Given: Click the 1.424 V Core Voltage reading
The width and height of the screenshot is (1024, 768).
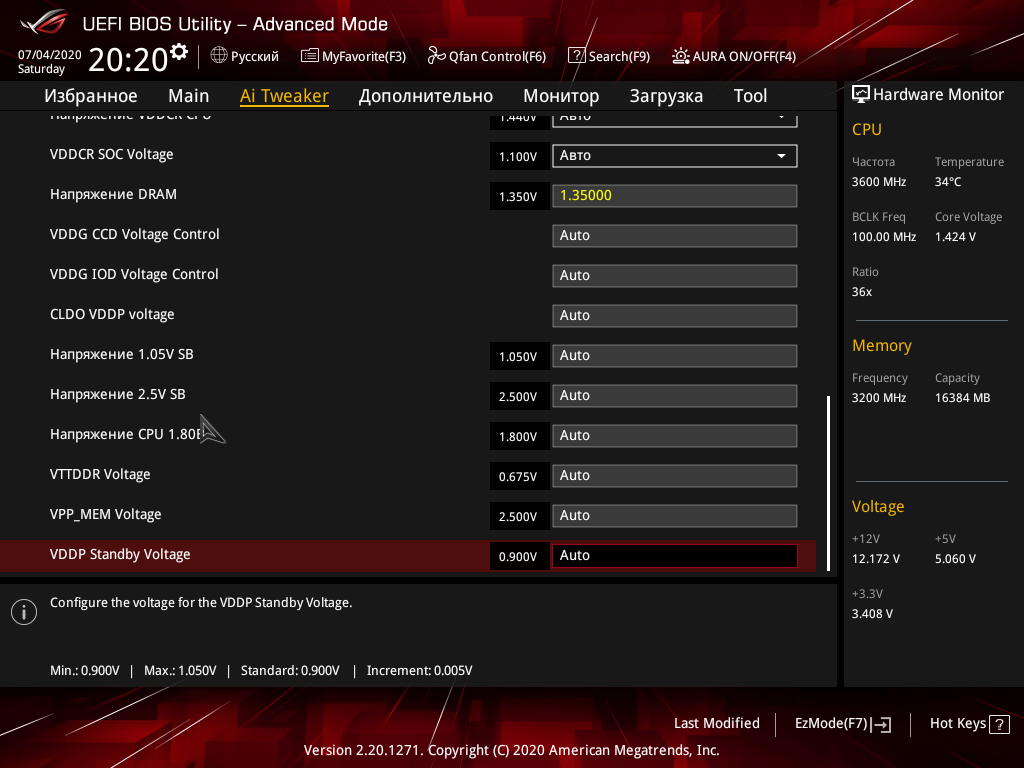Looking at the screenshot, I should click(955, 236).
